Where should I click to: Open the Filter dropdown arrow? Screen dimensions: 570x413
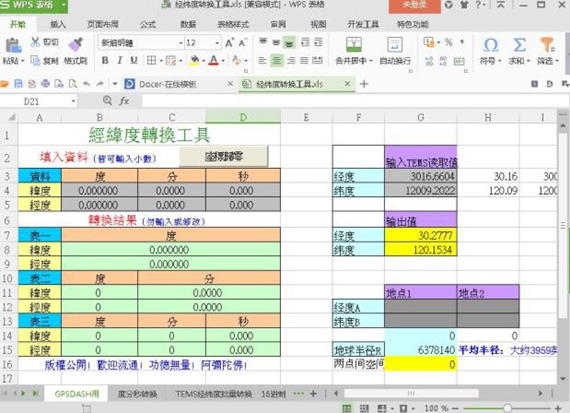tap(557, 61)
